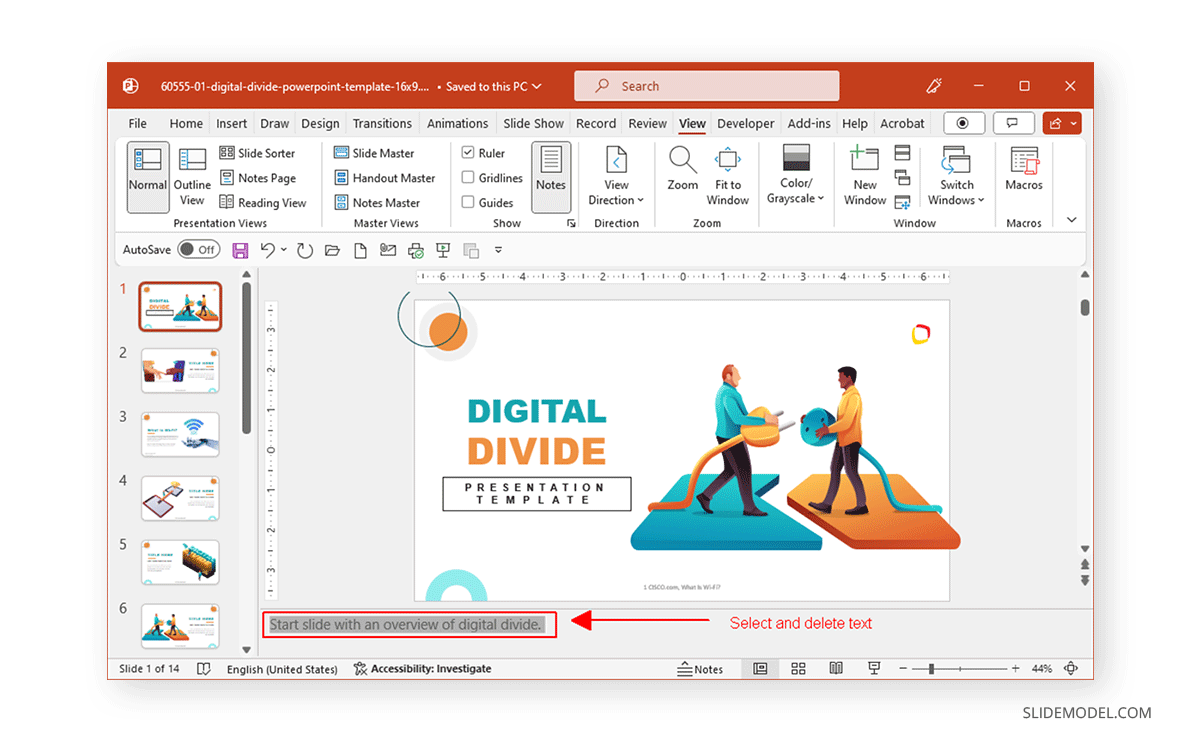Click the Fit to Window icon

pyautogui.click(x=728, y=175)
